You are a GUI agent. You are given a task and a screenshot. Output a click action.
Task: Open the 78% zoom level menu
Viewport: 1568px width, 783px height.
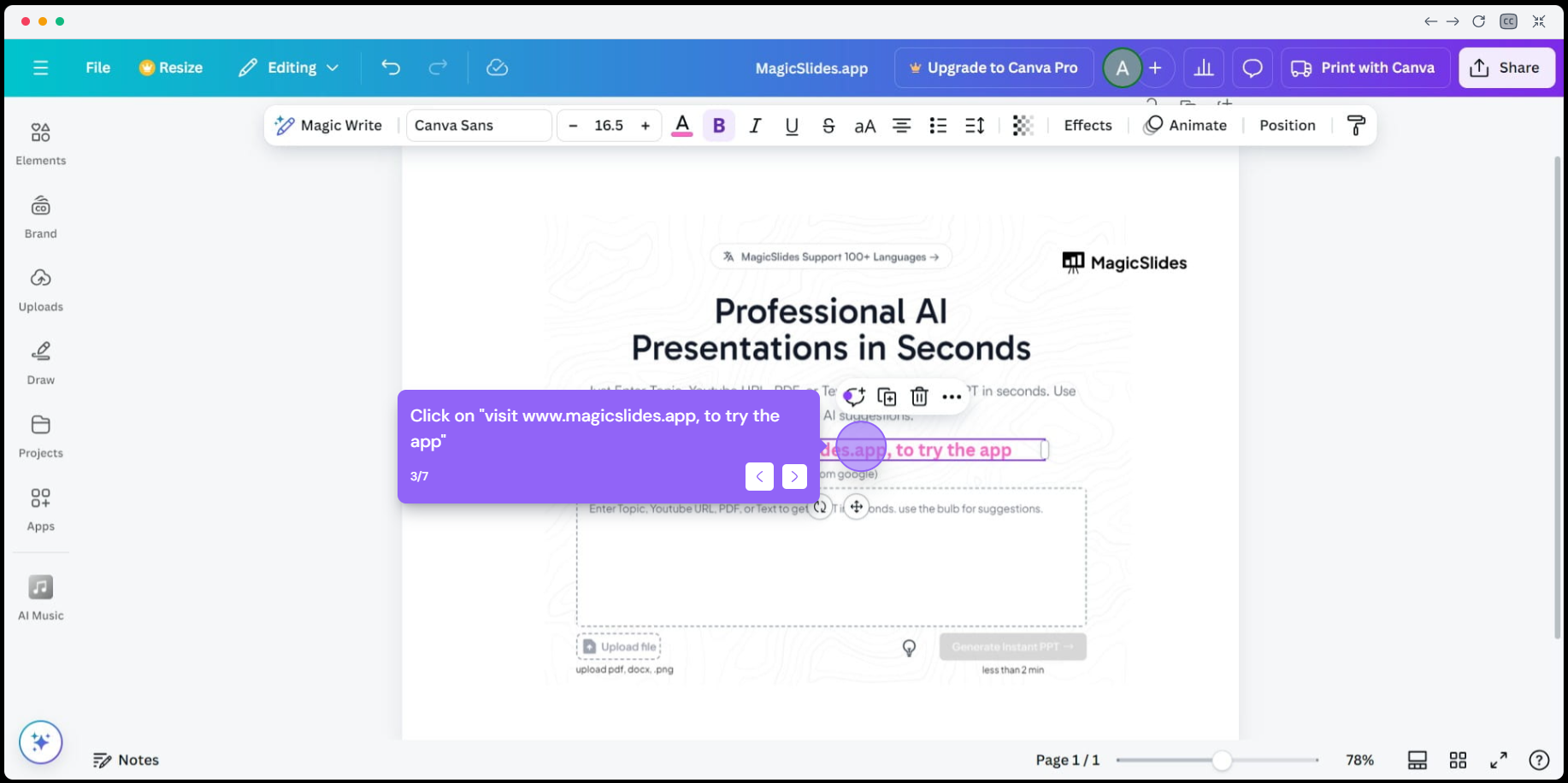click(1359, 760)
